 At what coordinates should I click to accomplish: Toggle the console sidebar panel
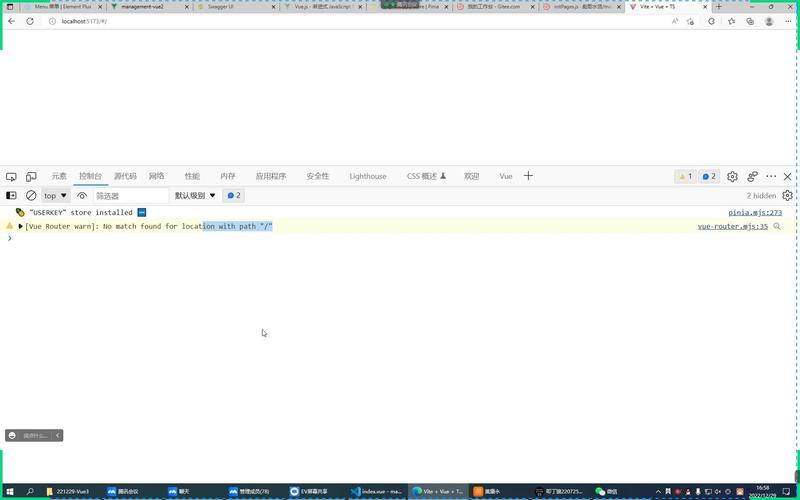point(11,195)
